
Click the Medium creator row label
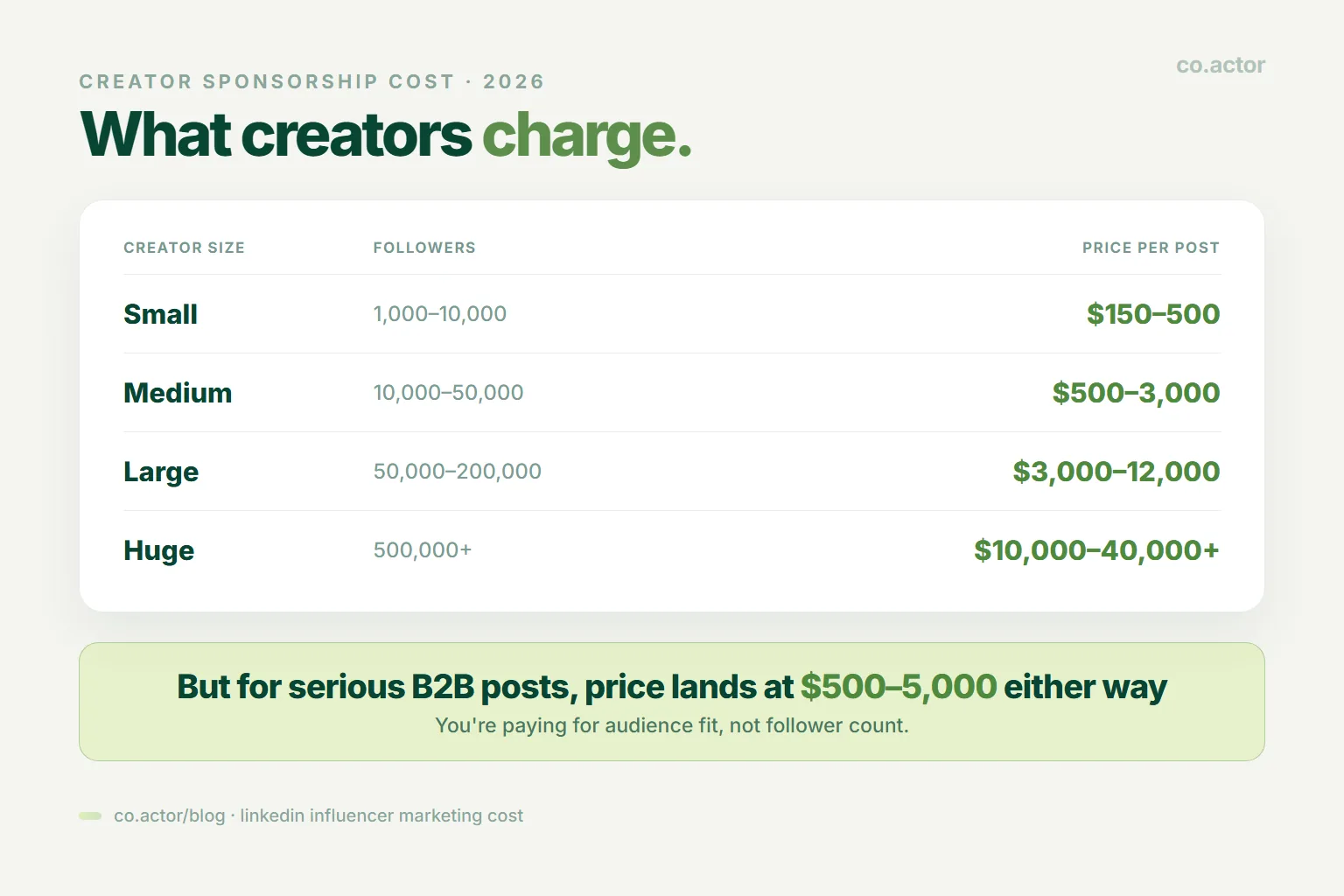coord(178,393)
